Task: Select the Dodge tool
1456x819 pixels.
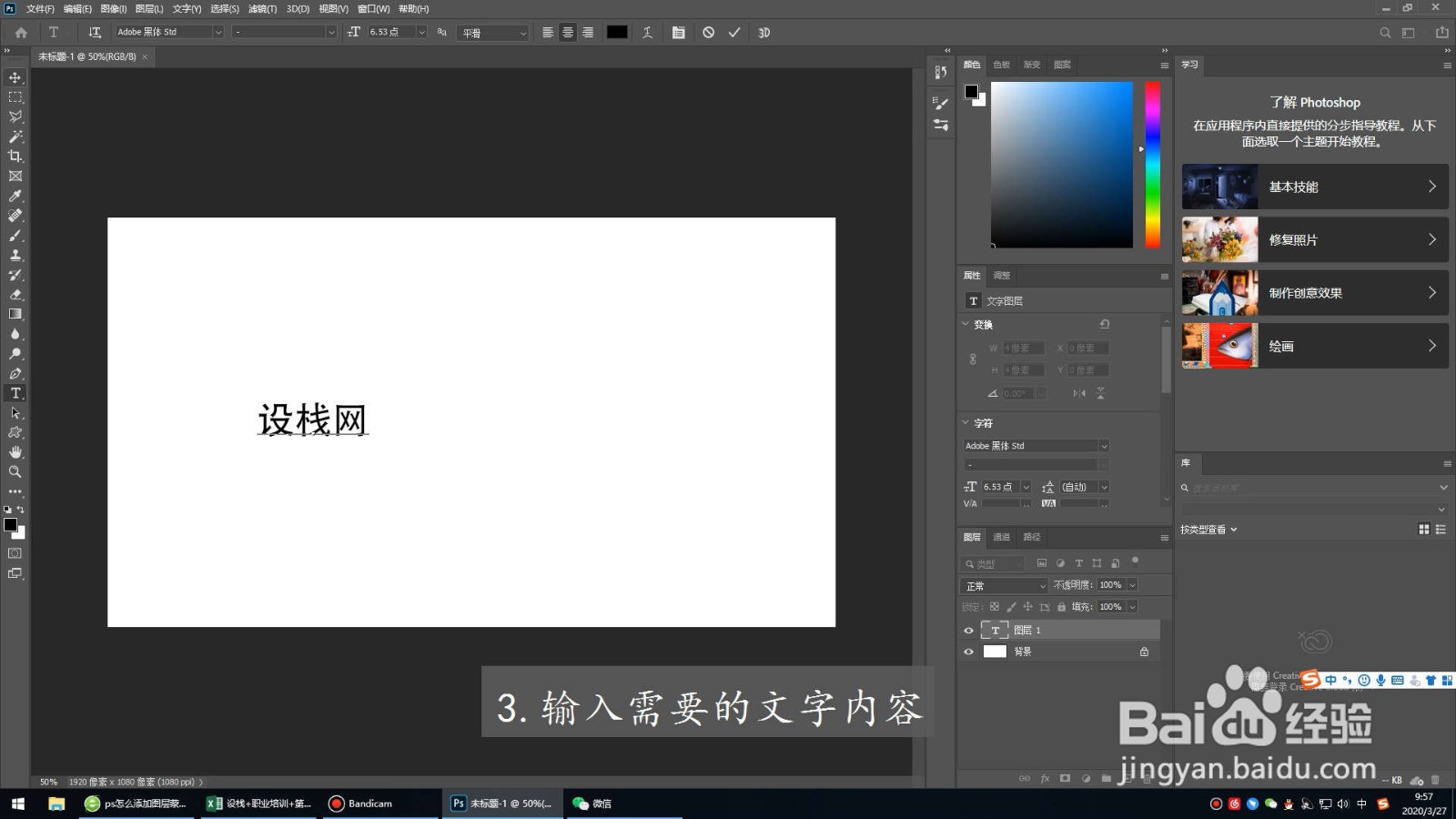Action: tap(15, 354)
